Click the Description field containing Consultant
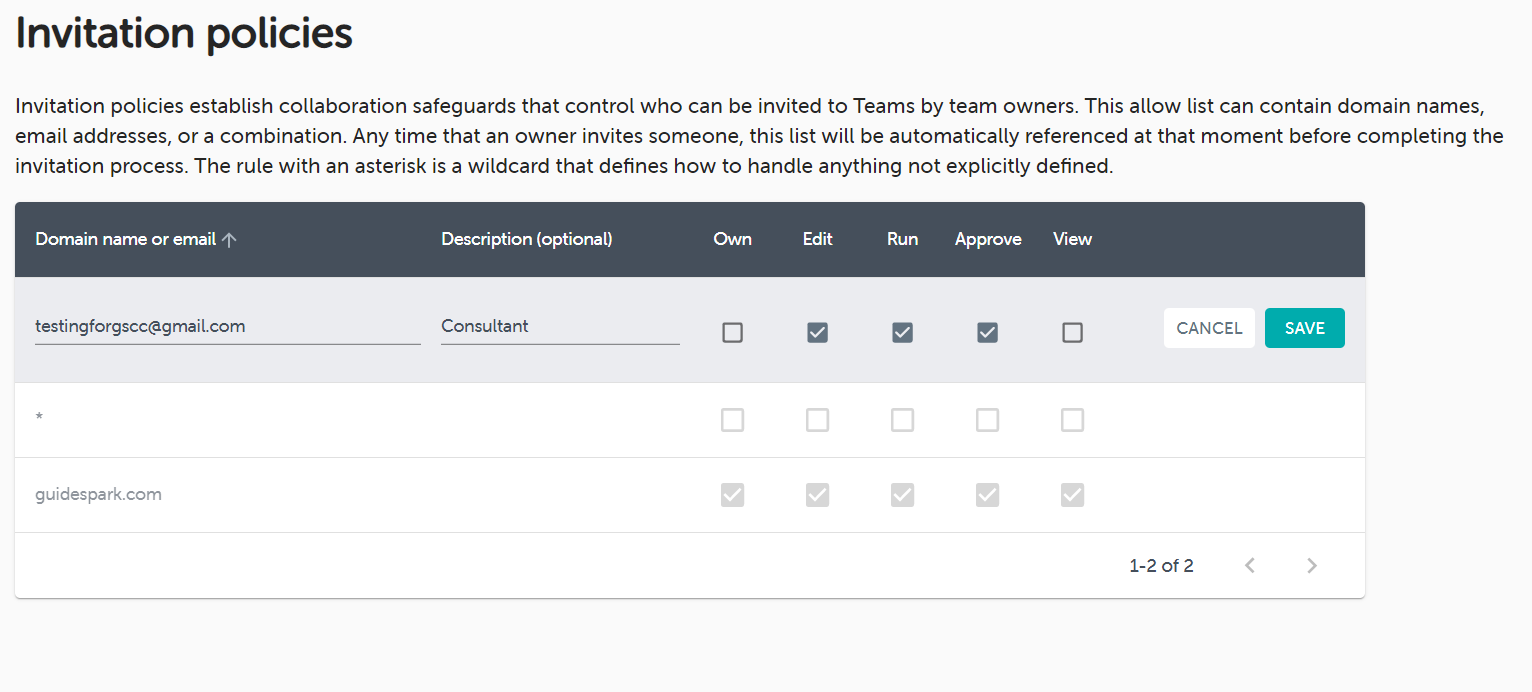 pos(559,327)
